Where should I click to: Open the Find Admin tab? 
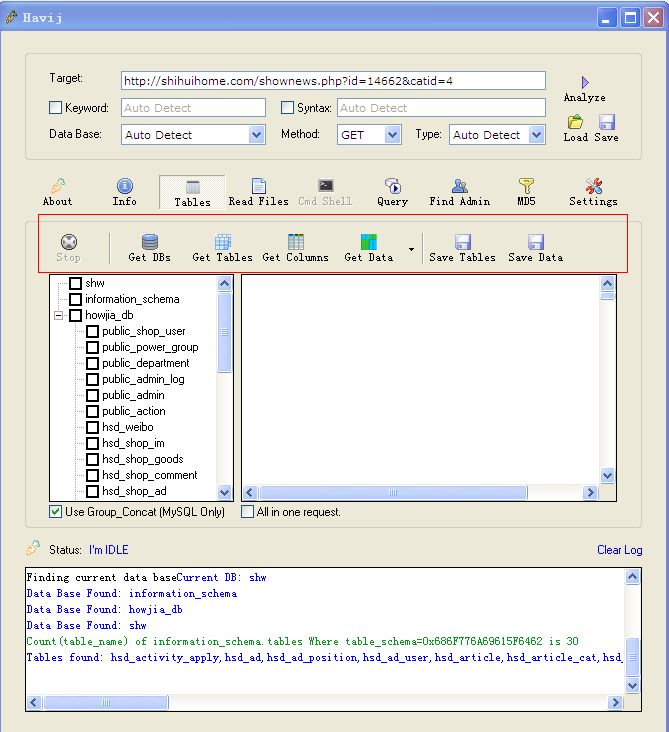(460, 192)
